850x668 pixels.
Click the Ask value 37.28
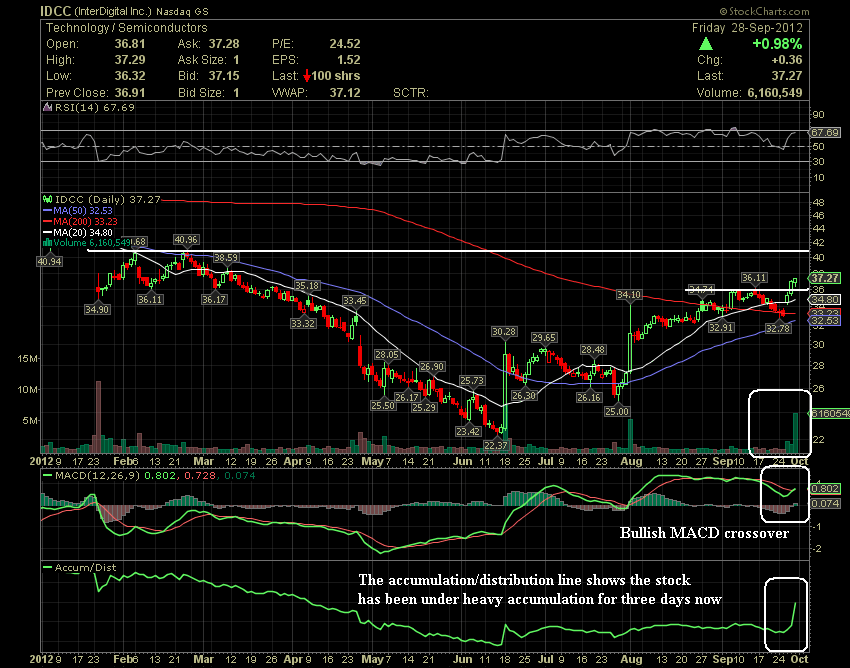pos(224,44)
